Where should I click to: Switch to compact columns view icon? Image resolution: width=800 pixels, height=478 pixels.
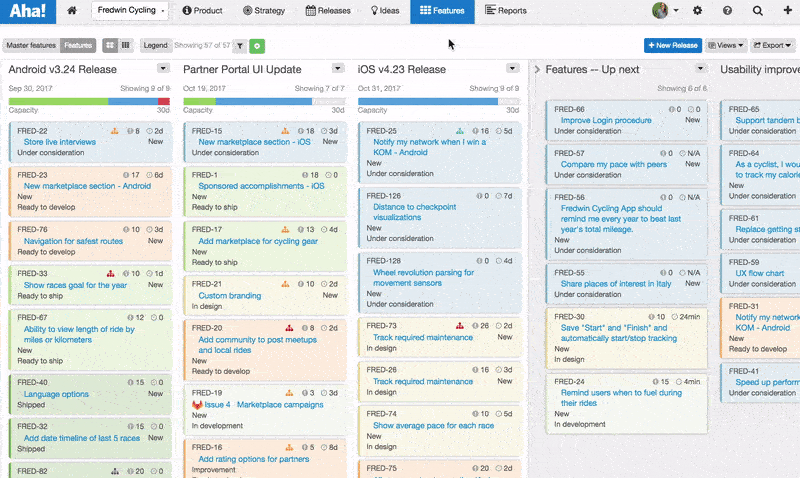(x=126, y=45)
